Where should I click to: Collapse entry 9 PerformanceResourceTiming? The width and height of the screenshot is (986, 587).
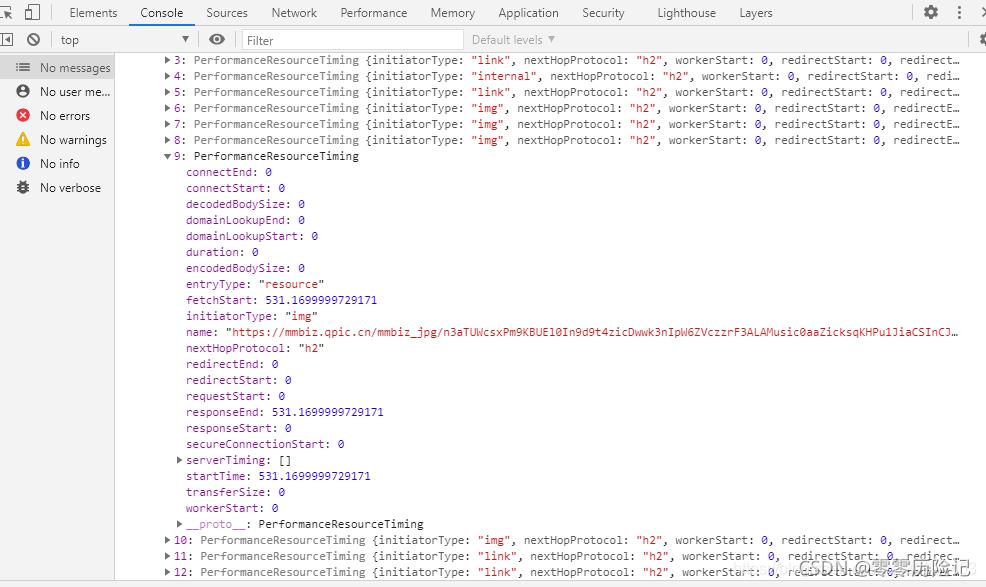[167, 156]
